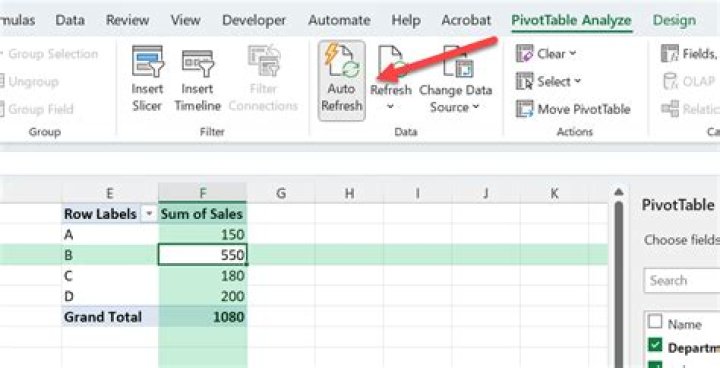Select cell containing 550

pos(202,255)
